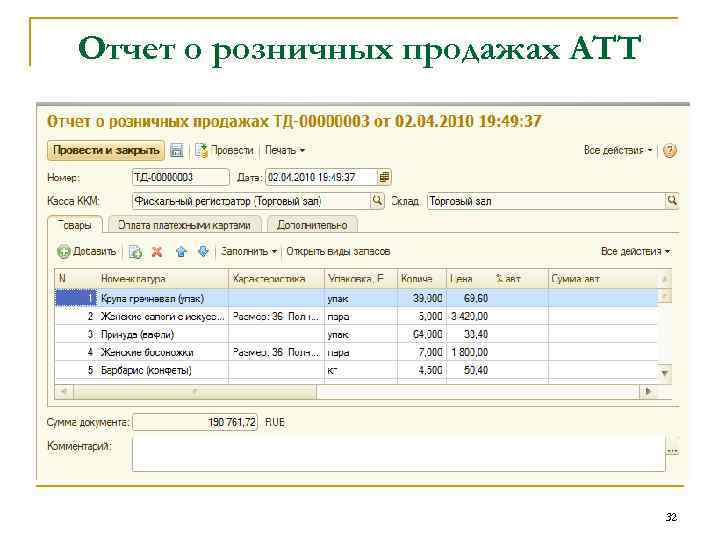Click the horizontal scrollbar thumb
Image resolution: width=720 pixels, height=540 pixels.
tap(195, 391)
